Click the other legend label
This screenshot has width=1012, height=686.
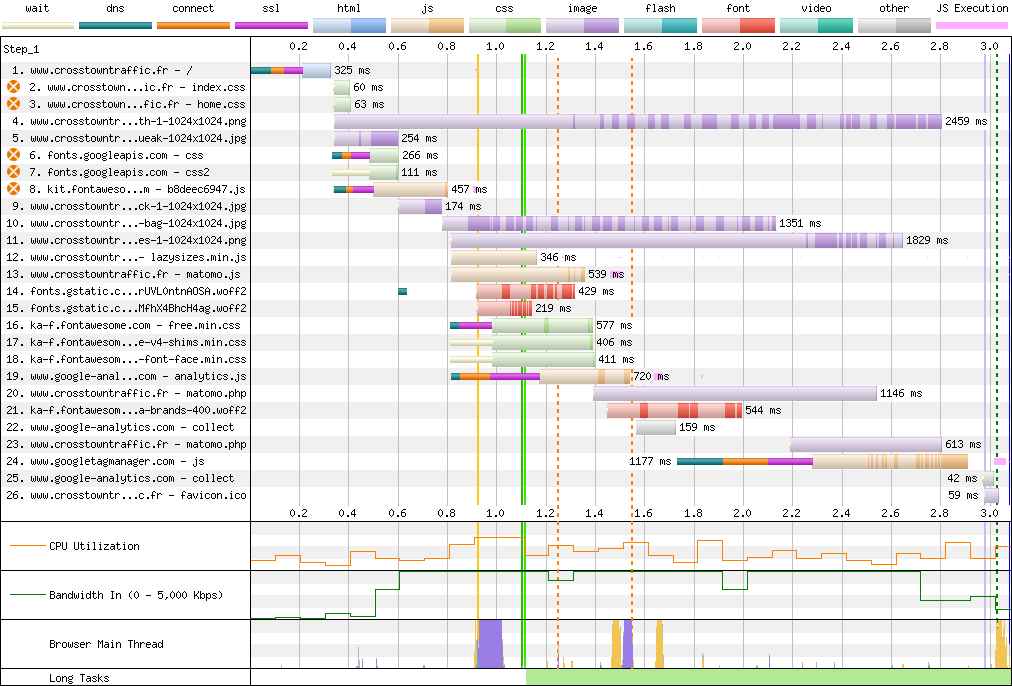pyautogui.click(x=894, y=8)
